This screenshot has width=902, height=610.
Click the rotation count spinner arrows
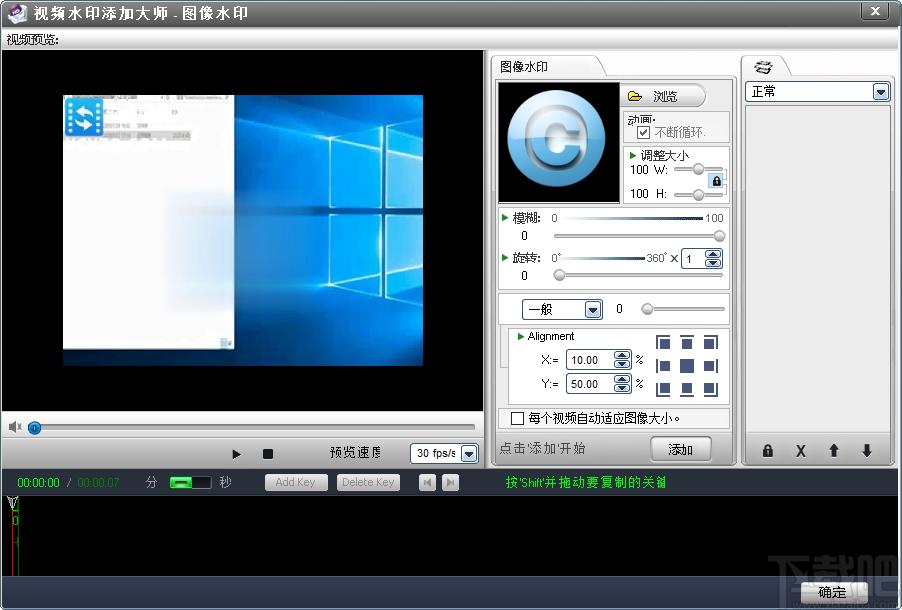(713, 258)
